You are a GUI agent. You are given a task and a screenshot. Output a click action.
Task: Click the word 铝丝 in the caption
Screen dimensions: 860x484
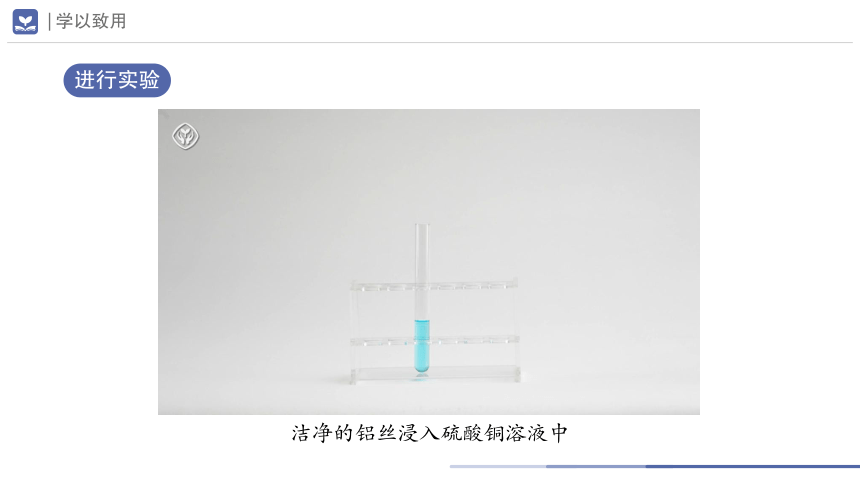(376, 434)
